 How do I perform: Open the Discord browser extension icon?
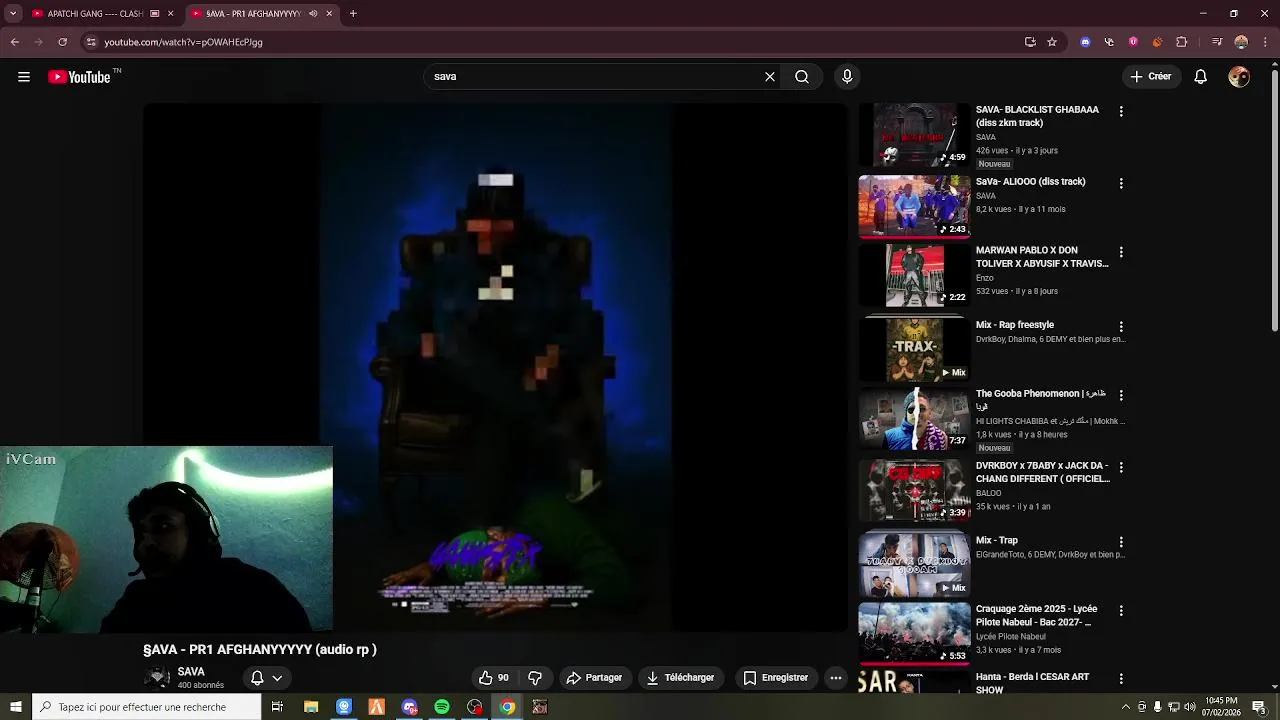click(x=1085, y=42)
